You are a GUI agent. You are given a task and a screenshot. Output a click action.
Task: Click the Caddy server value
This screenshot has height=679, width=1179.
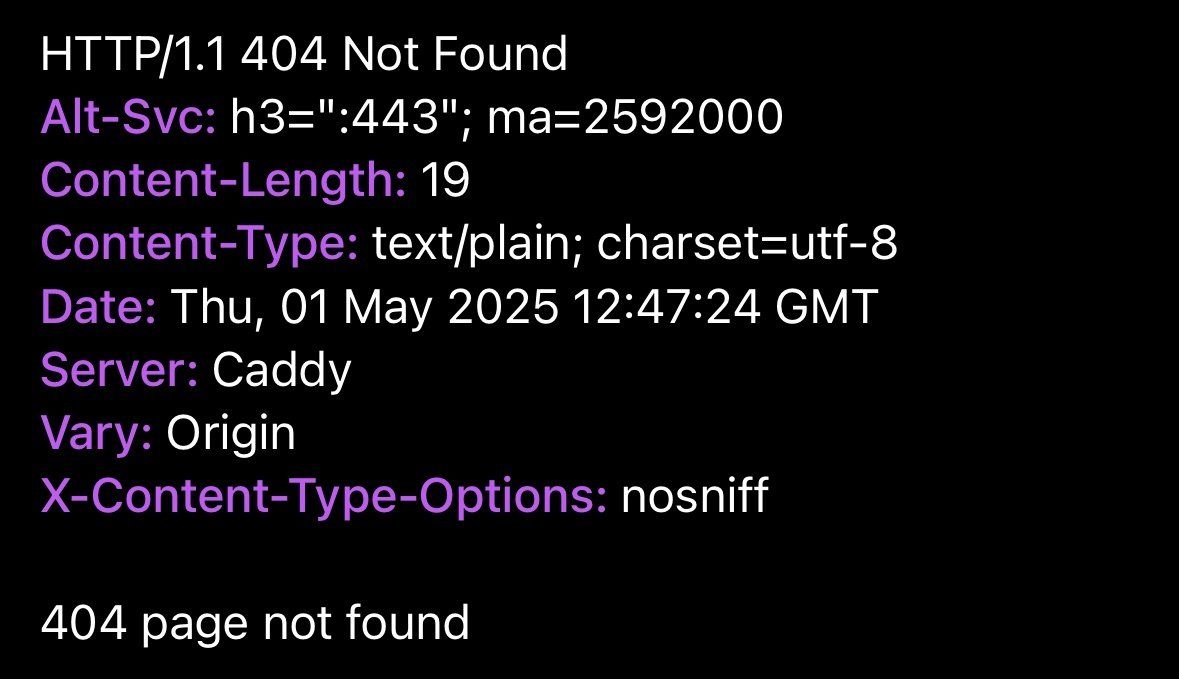pos(282,371)
